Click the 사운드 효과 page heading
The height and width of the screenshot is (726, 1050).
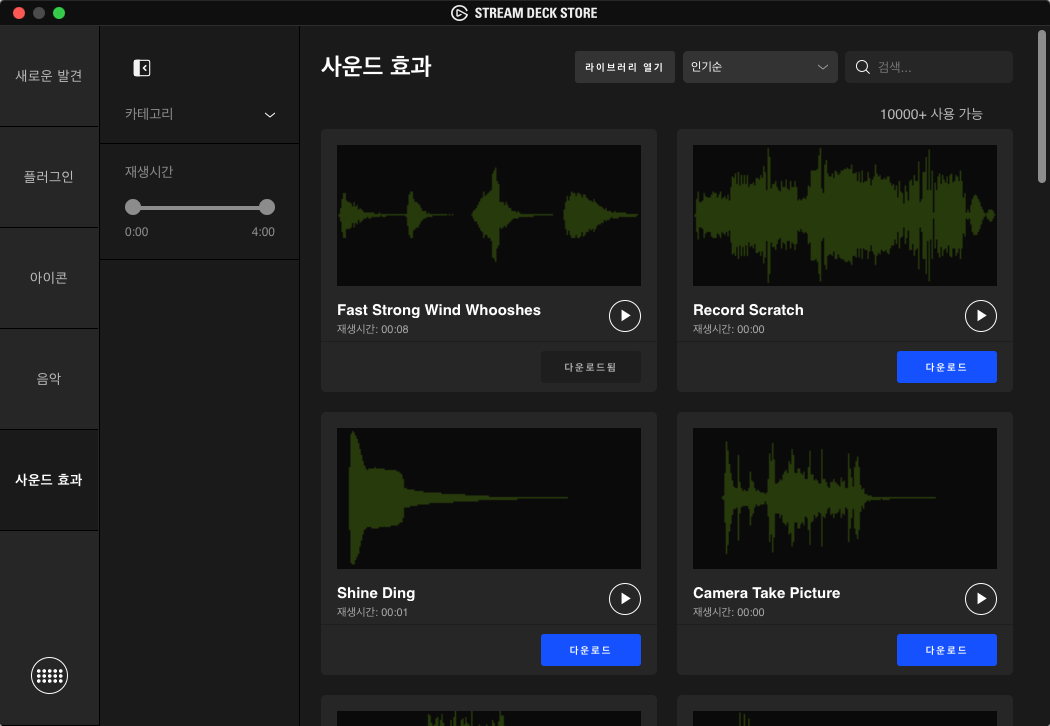(376, 66)
